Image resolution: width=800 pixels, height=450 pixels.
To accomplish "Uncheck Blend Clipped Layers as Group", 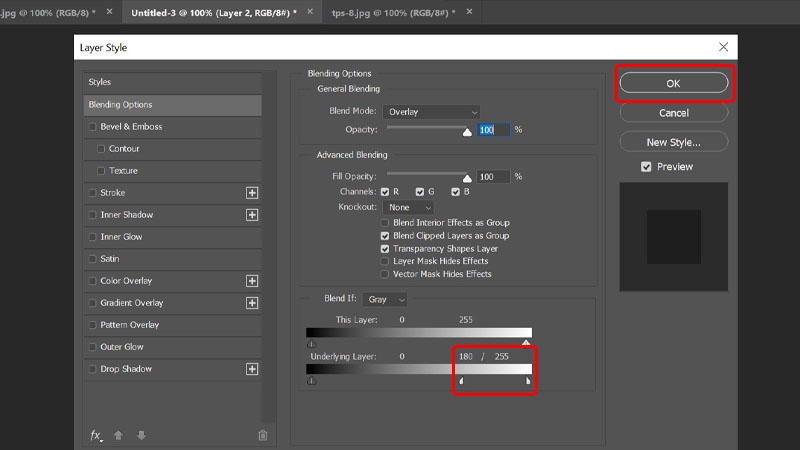I will (x=385, y=236).
